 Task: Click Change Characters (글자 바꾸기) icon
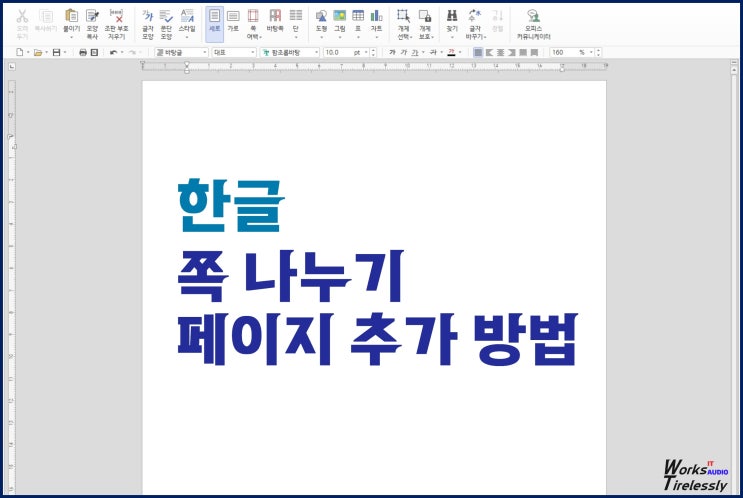click(475, 16)
